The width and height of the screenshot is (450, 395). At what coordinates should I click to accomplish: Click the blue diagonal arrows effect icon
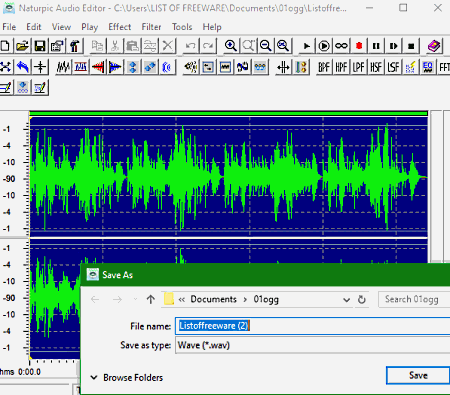[150, 67]
